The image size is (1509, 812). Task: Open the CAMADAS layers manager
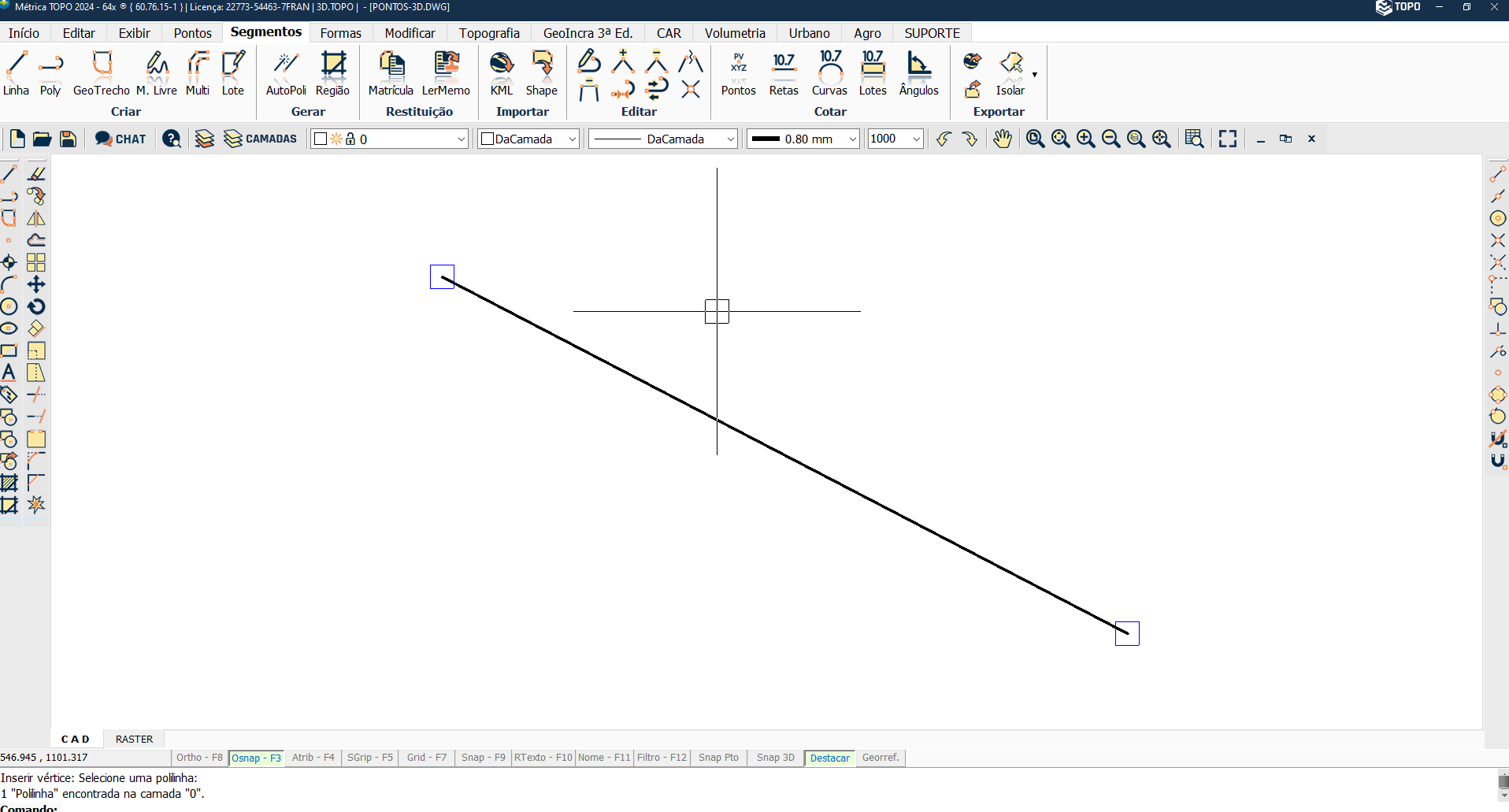tap(261, 139)
